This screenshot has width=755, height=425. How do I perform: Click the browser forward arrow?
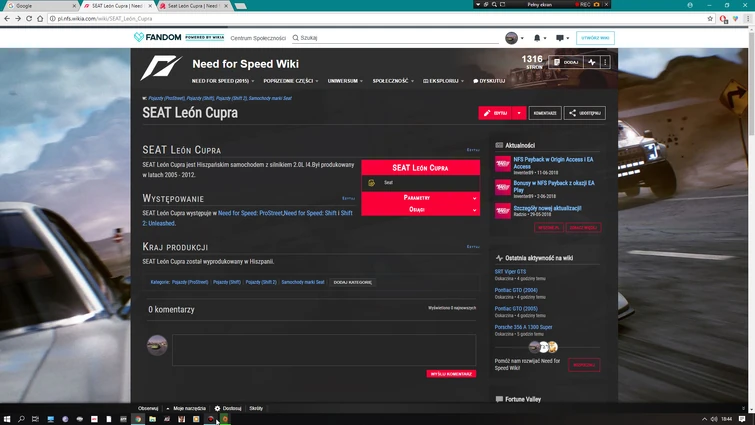coord(18,18)
